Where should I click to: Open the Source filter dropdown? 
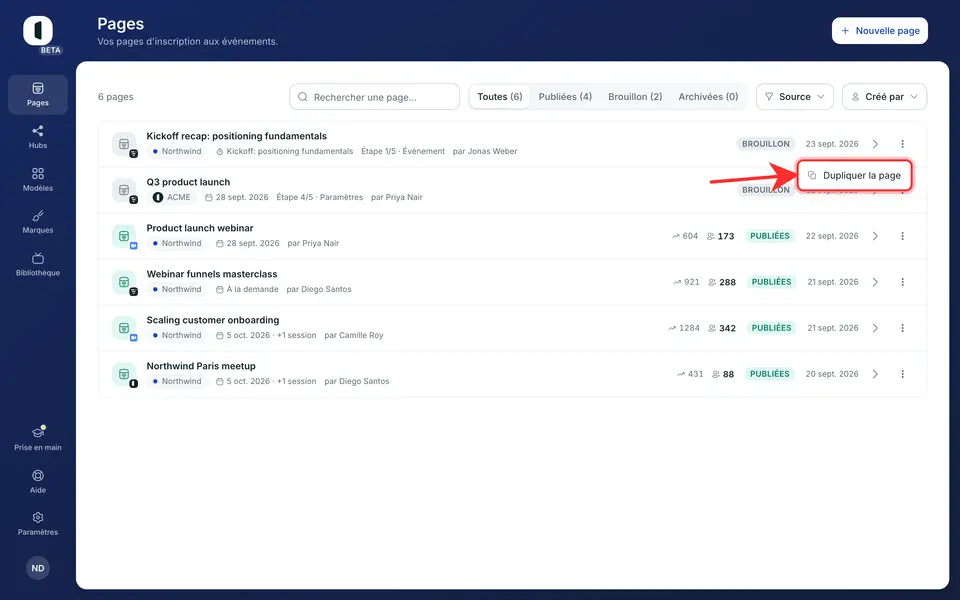click(x=795, y=97)
